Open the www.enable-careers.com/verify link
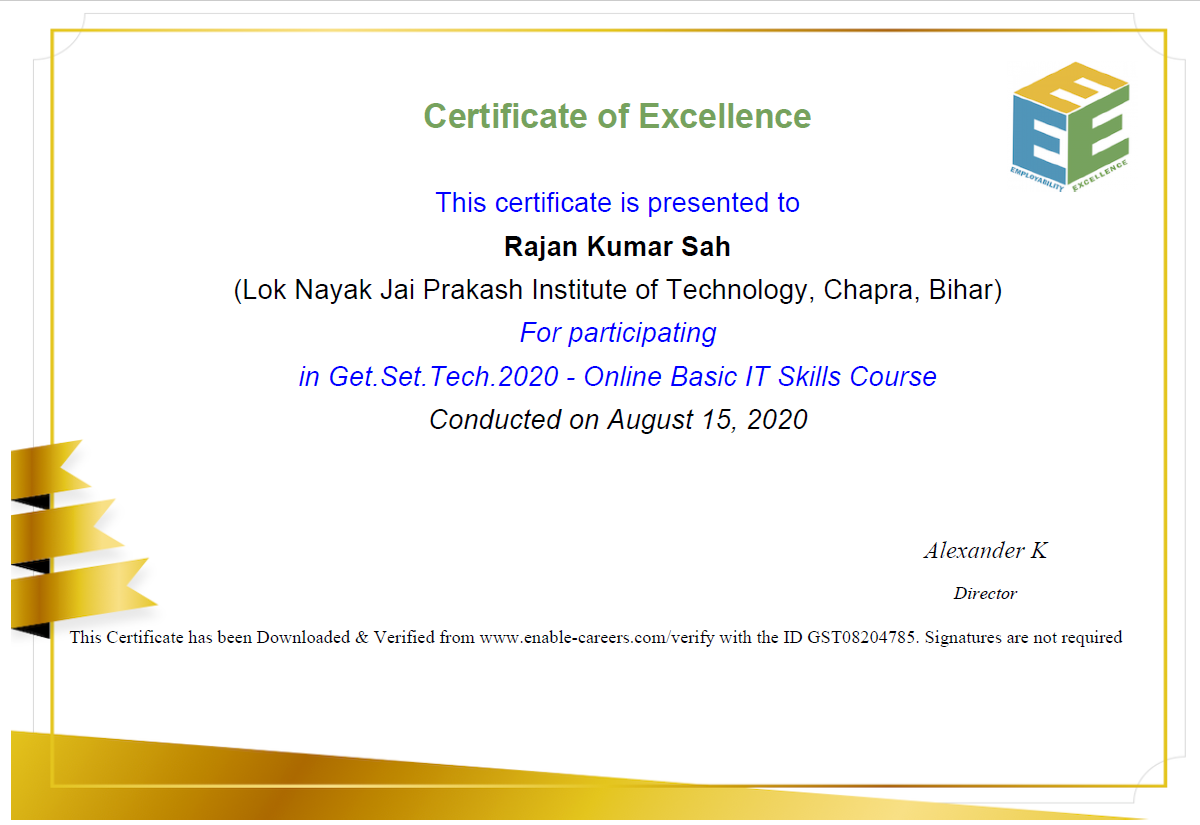 coord(597,638)
